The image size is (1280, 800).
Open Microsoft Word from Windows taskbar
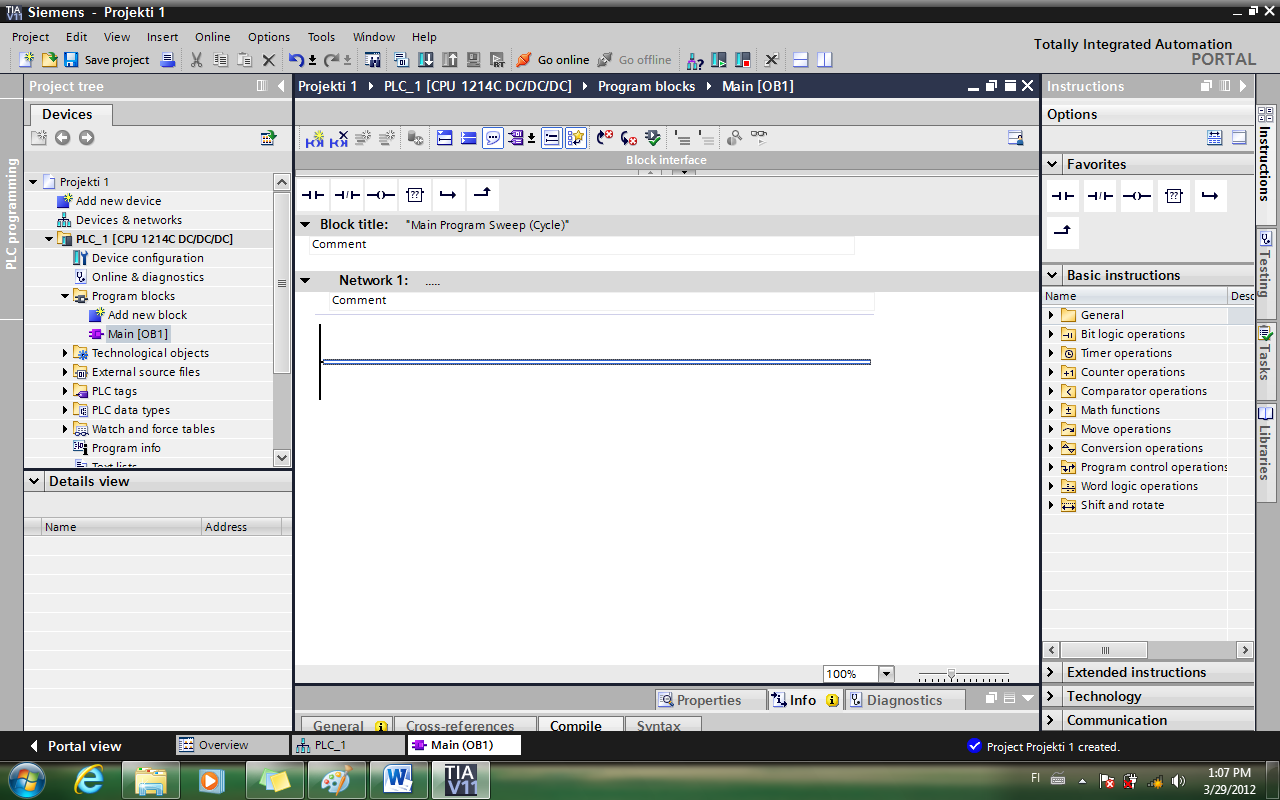pos(397,779)
